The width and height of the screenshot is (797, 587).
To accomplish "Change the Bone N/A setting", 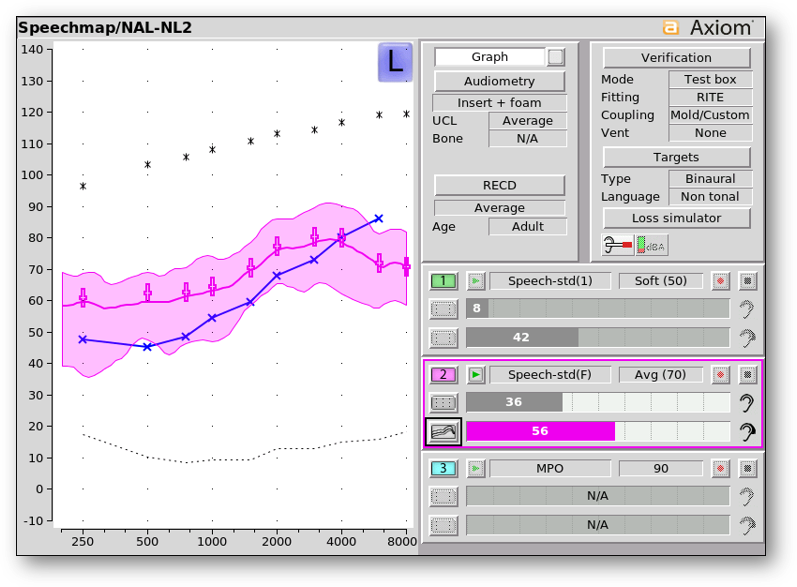I will [x=528, y=139].
